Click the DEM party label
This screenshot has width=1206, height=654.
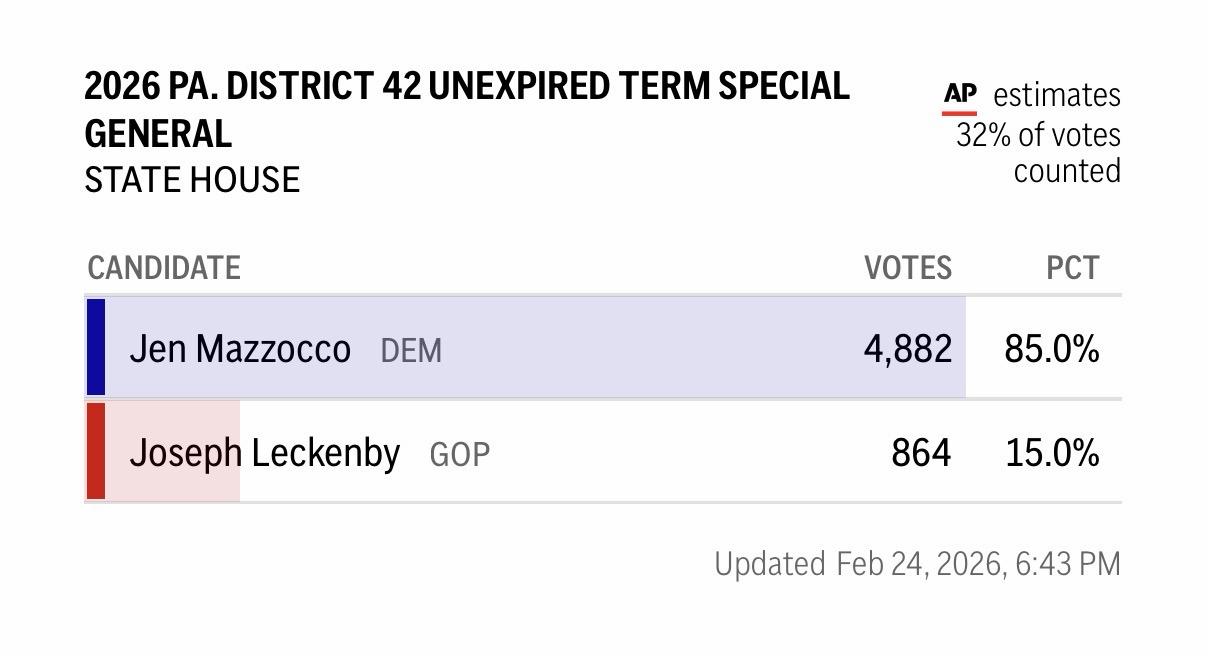pos(411,351)
